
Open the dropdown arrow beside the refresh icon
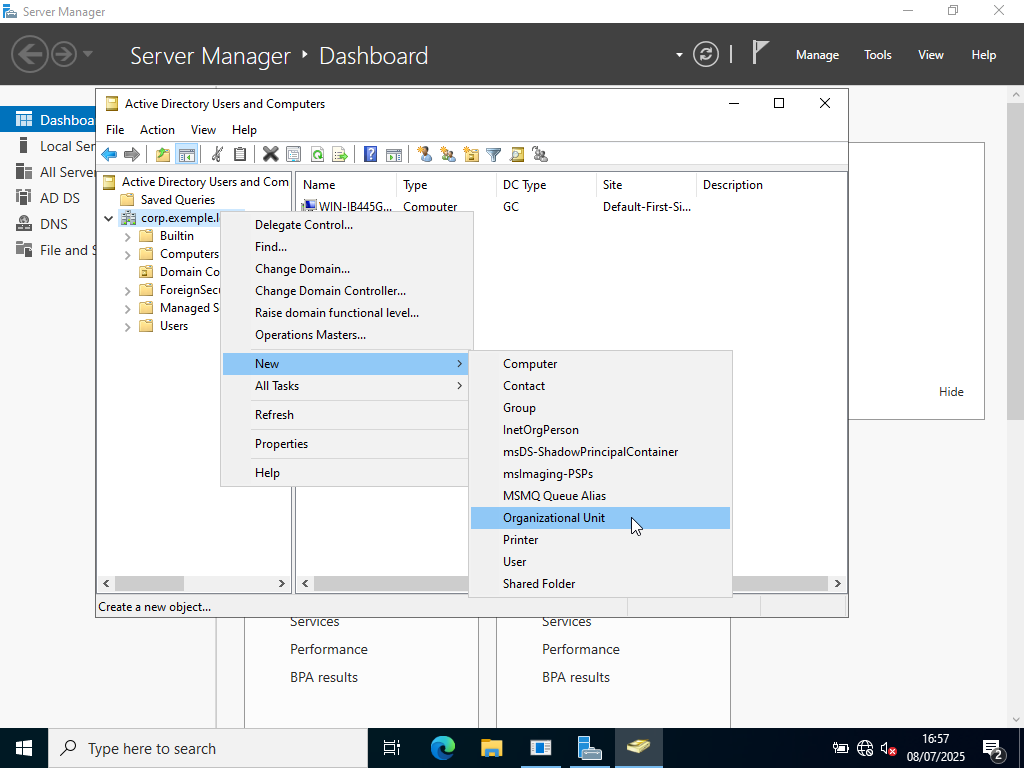pos(679,55)
